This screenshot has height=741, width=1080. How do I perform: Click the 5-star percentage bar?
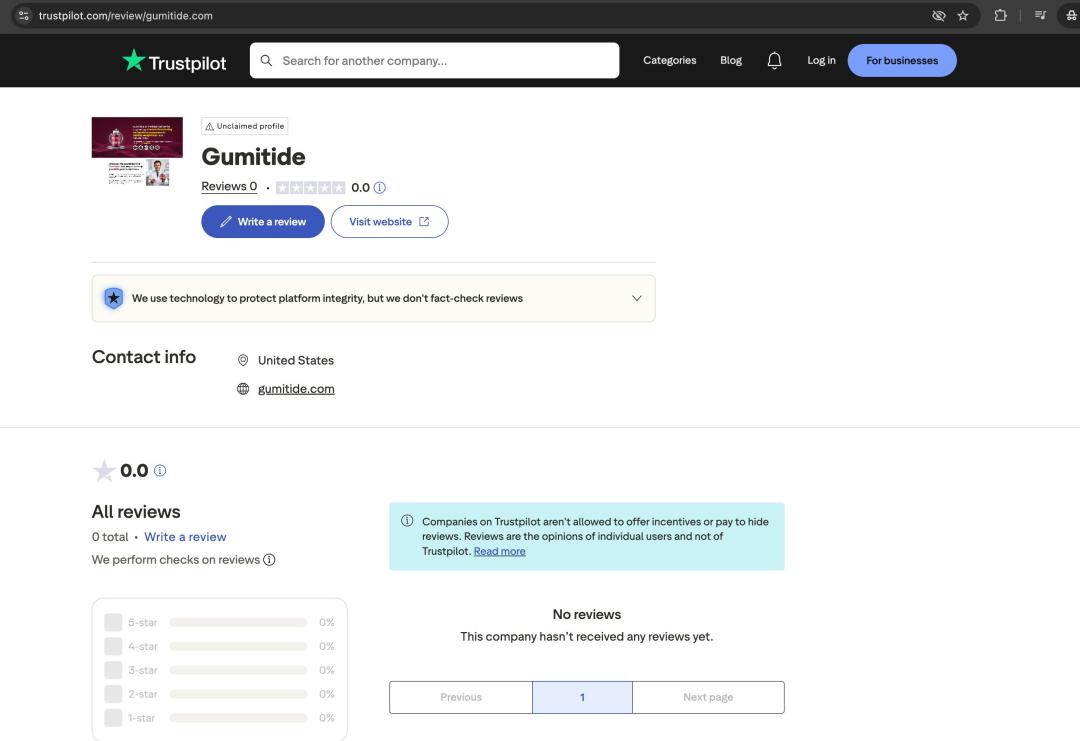coord(238,623)
